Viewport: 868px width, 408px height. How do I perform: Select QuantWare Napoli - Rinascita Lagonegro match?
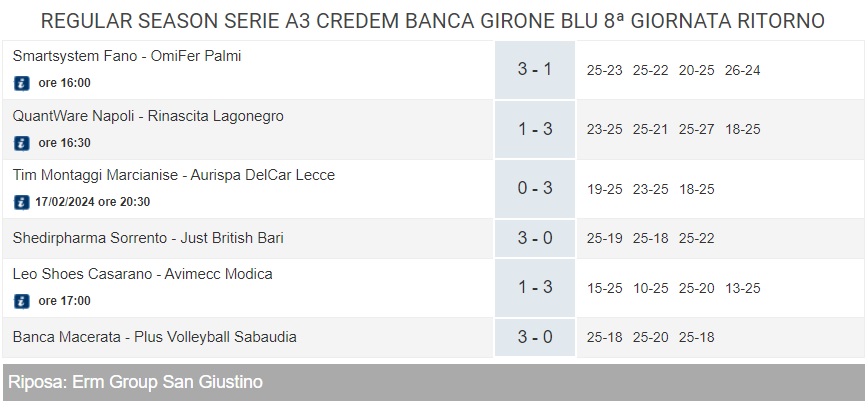(148, 116)
